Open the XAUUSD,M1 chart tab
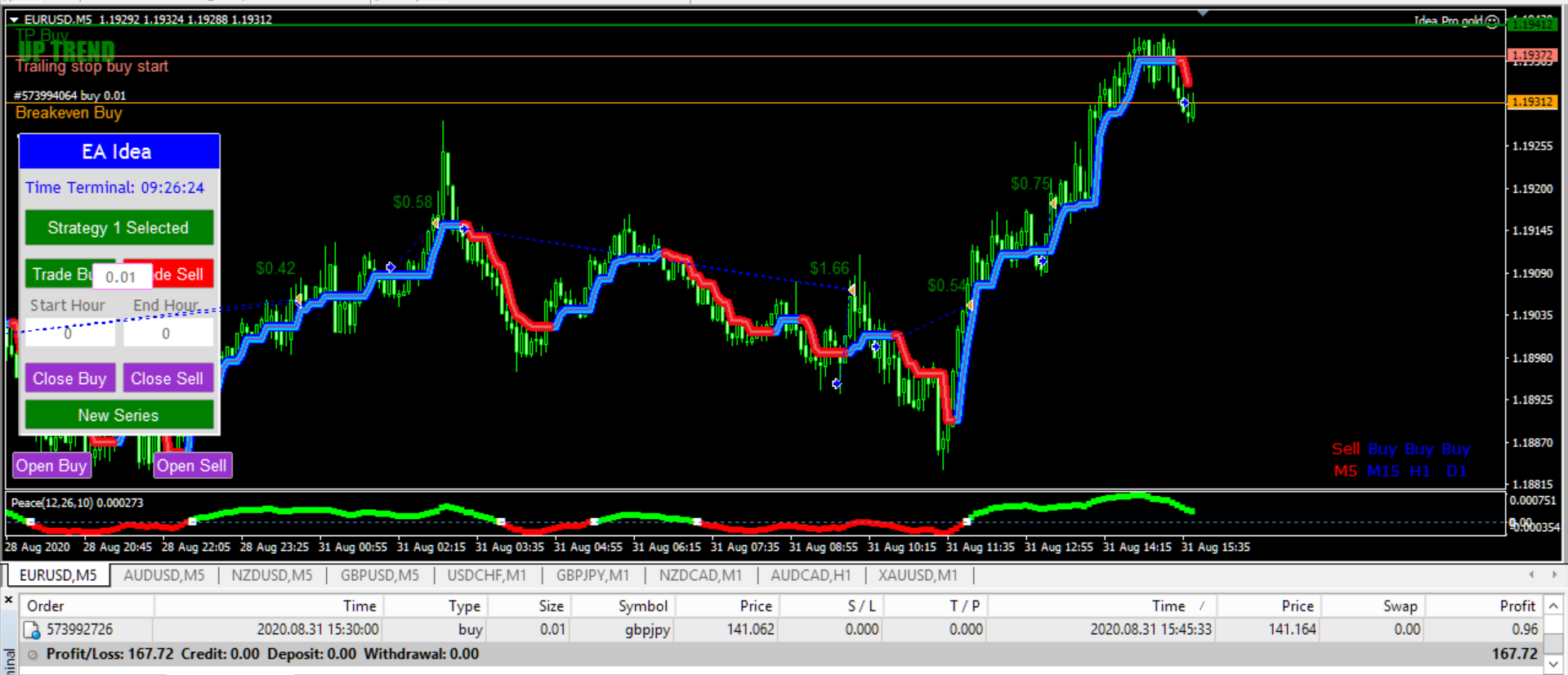Image resolution: width=1568 pixels, height=675 pixels. 918,575
